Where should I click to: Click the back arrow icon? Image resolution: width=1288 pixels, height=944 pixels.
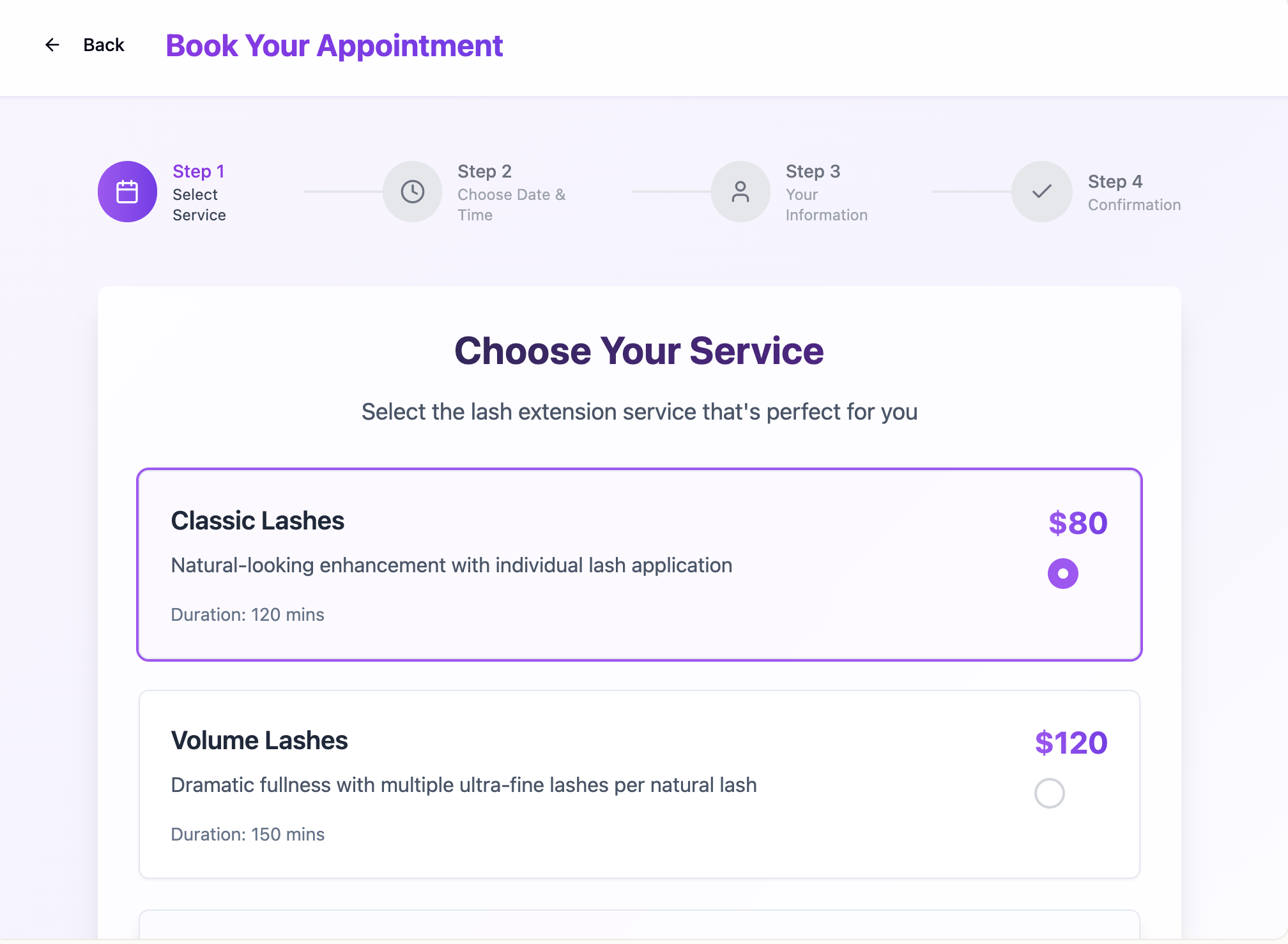point(52,45)
